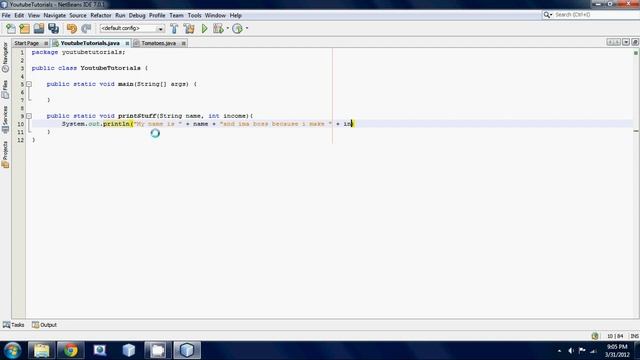Open Windows Explorer from the taskbar
The width and height of the screenshot is (640, 360).
(x=42, y=350)
